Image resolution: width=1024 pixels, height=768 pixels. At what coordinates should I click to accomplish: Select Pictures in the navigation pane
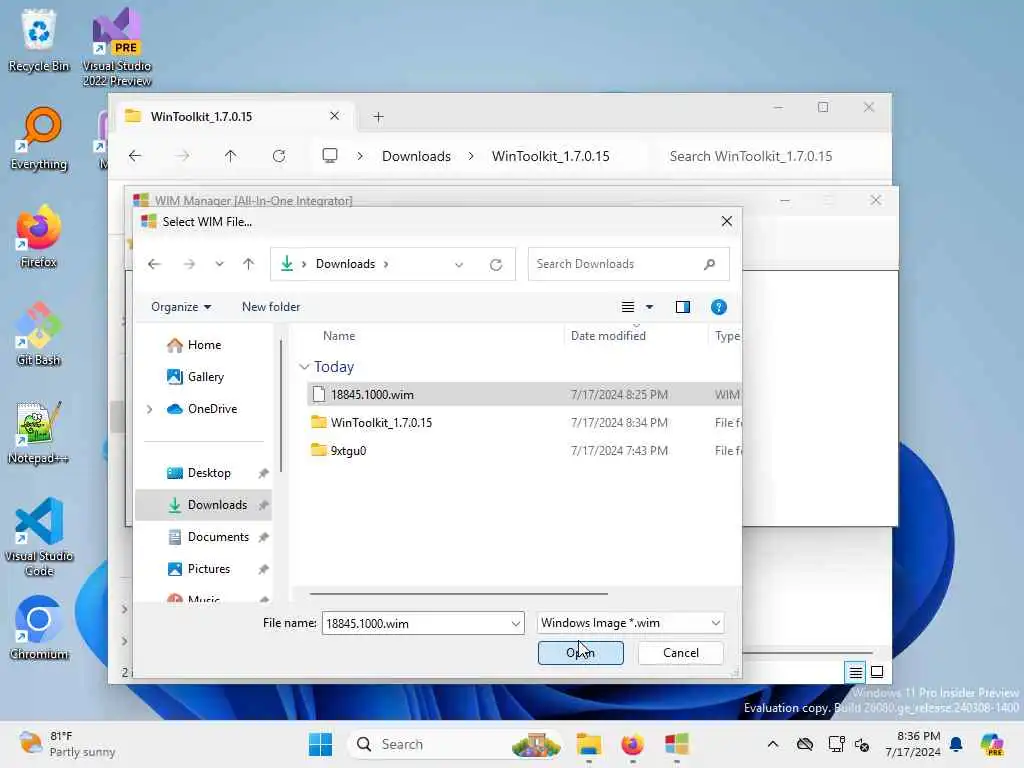(x=203, y=569)
